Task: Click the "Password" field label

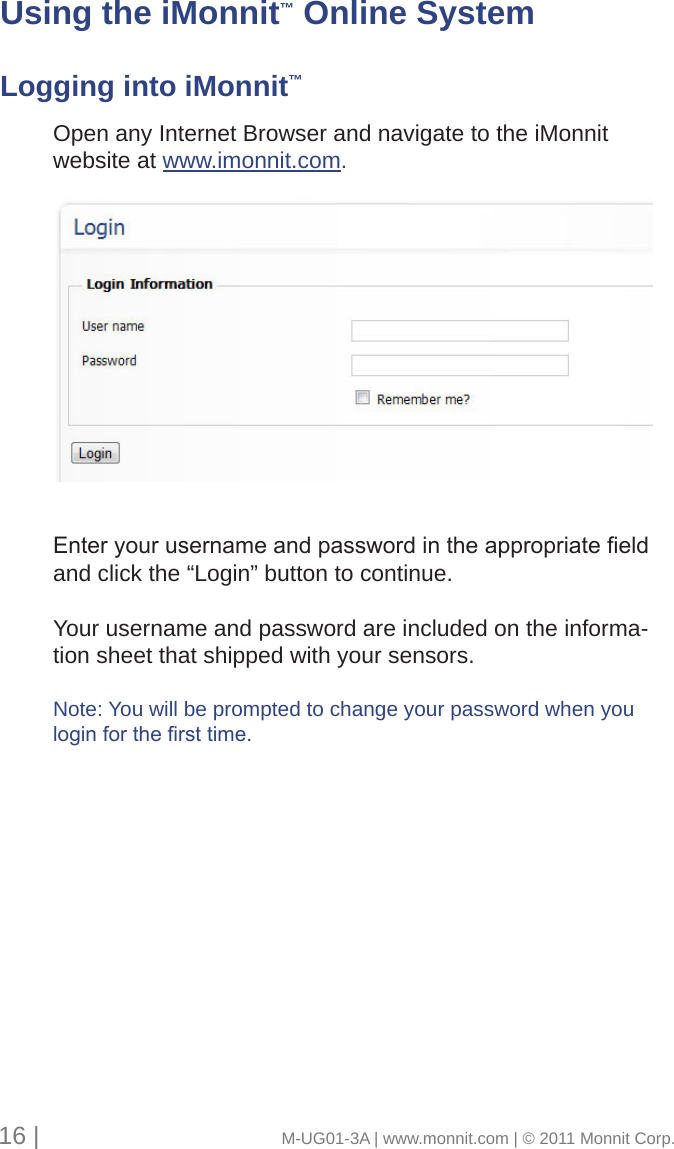Action: click(x=109, y=361)
